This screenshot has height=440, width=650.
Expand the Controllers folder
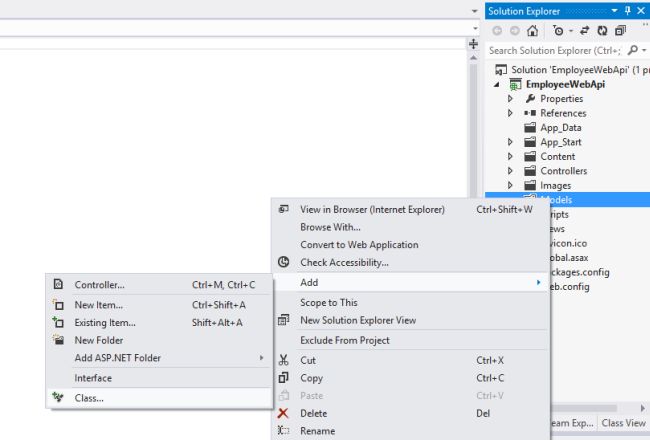pos(510,171)
